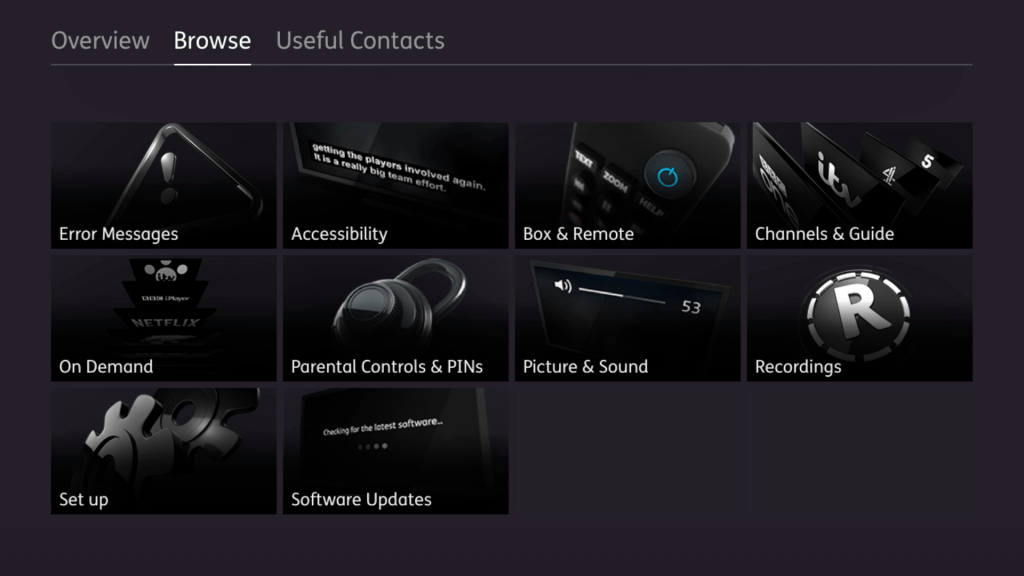
Task: Select the Box & Remote tile
Action: coord(627,185)
